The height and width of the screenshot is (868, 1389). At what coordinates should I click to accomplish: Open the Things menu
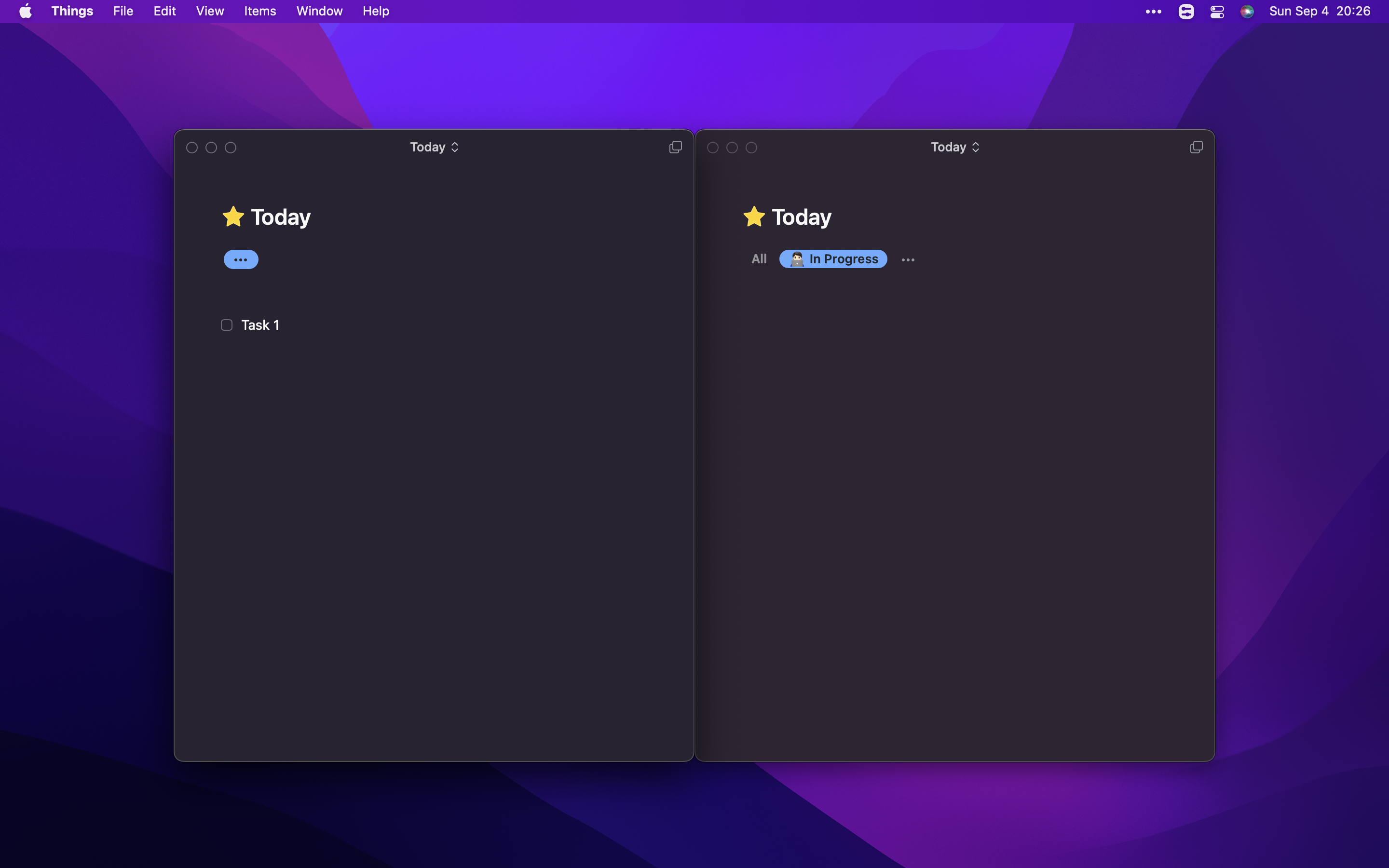[72, 11]
